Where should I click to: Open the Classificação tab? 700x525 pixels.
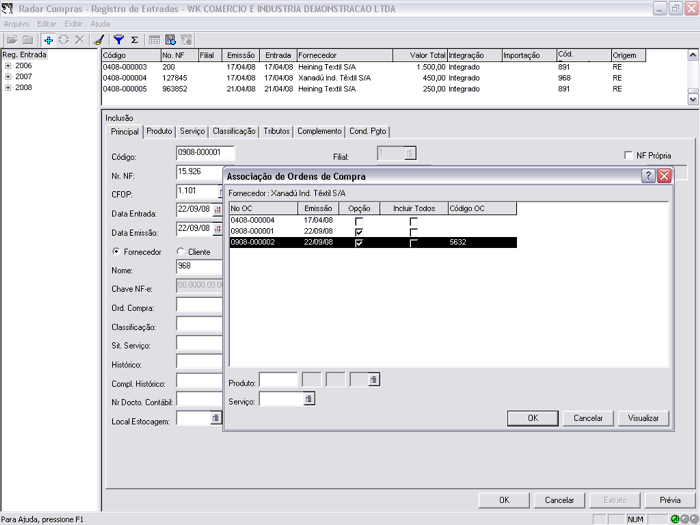(x=234, y=131)
